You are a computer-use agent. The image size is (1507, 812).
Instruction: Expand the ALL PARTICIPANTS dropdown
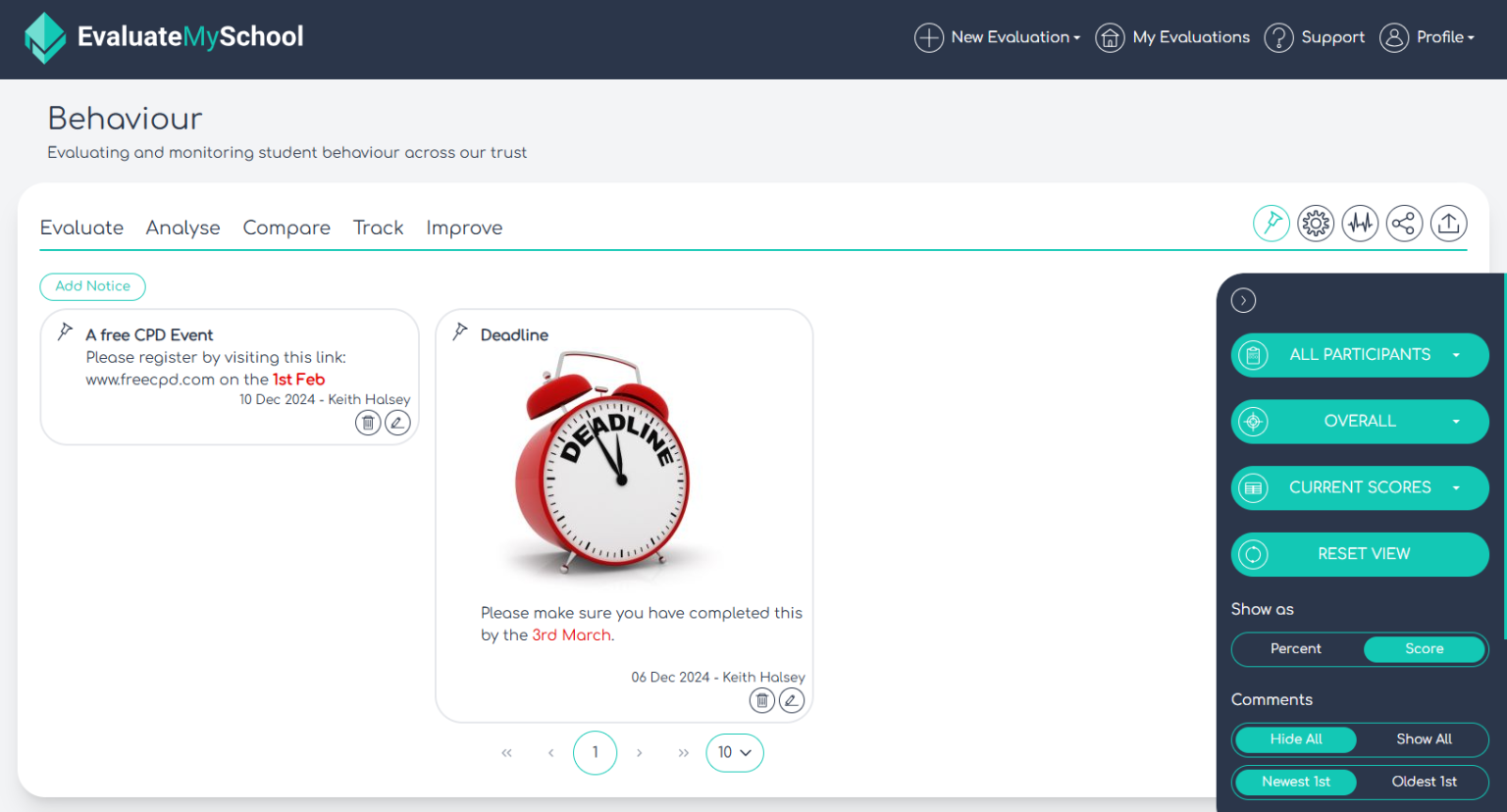1360,355
